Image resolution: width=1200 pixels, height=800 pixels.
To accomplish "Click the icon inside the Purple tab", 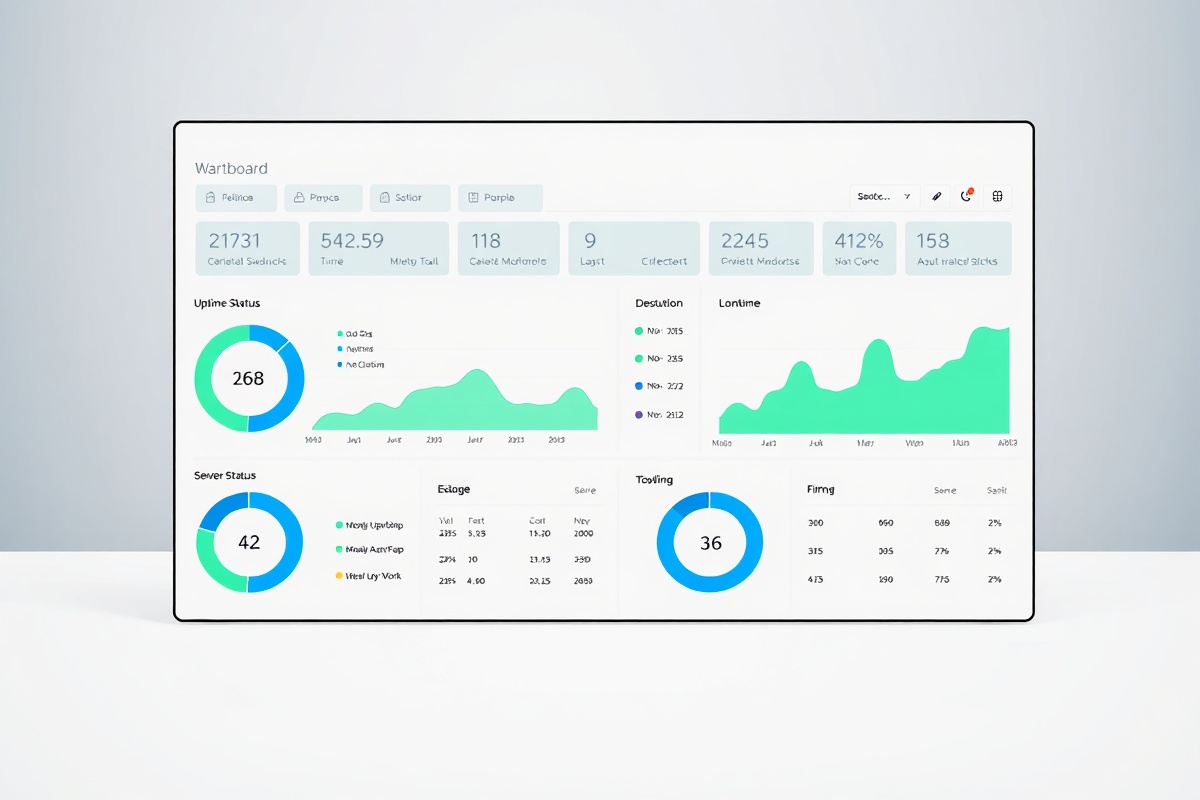I will click(x=474, y=198).
